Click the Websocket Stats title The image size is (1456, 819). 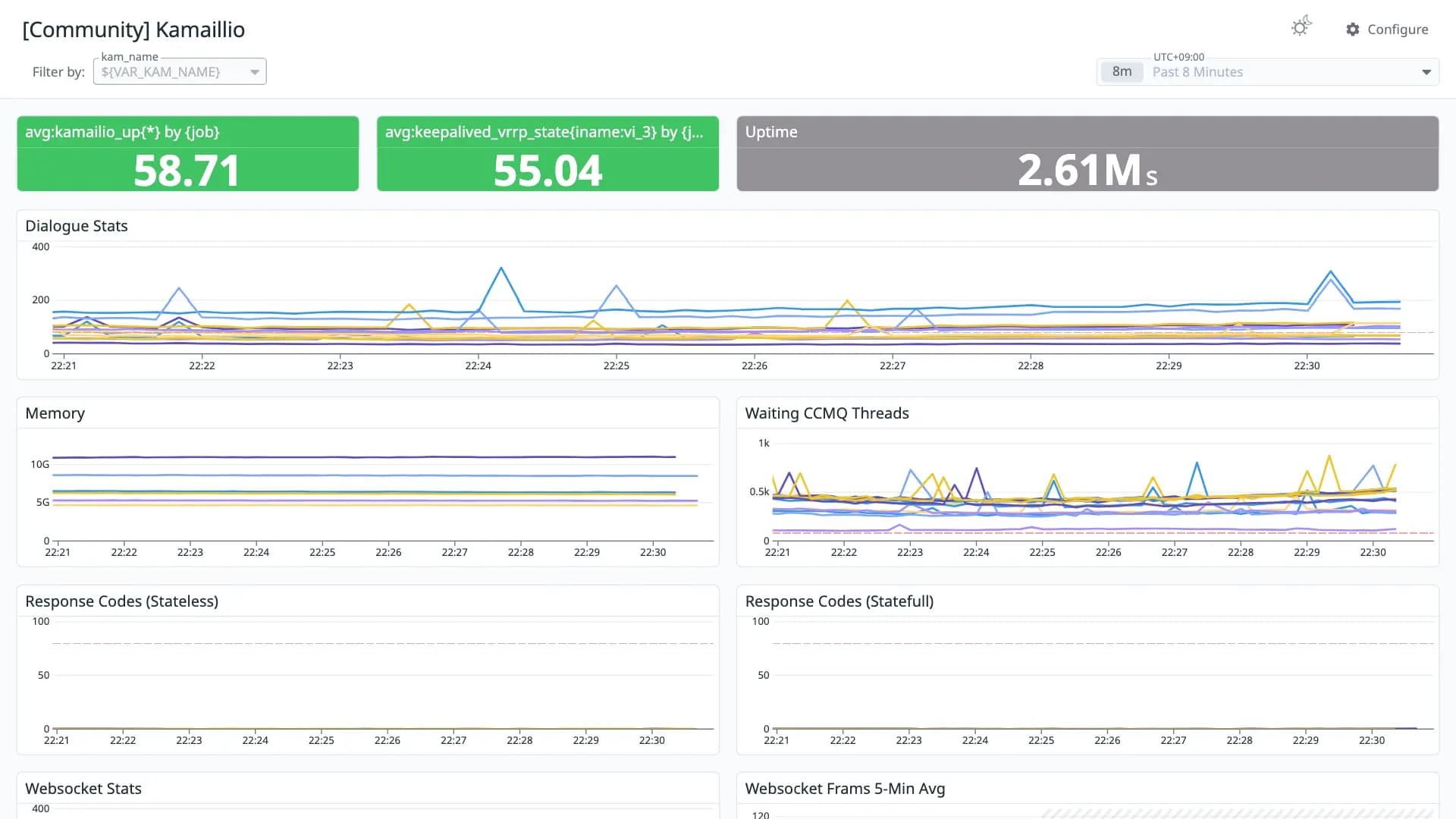coord(83,789)
